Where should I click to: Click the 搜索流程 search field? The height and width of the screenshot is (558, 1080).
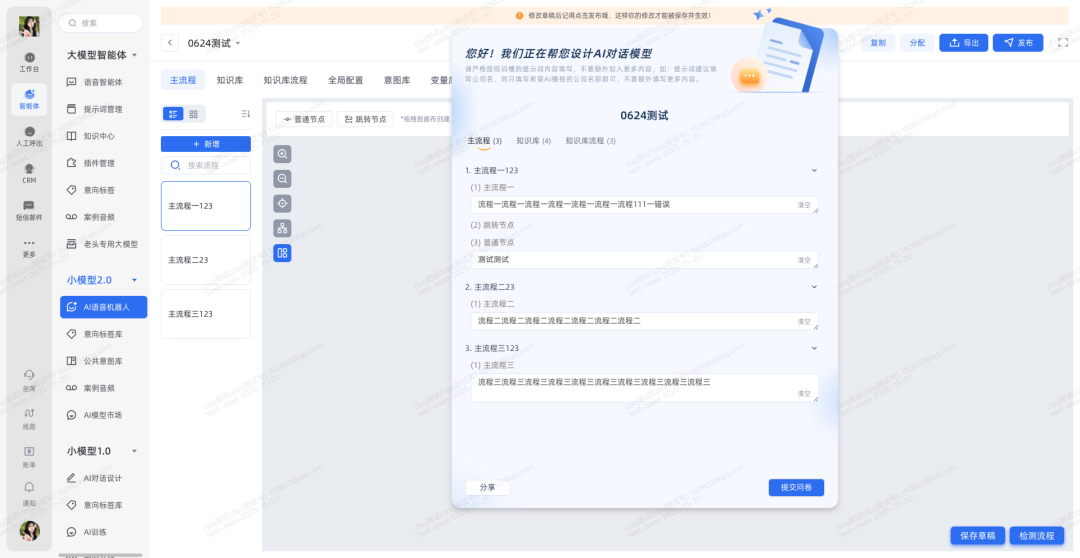coord(210,165)
